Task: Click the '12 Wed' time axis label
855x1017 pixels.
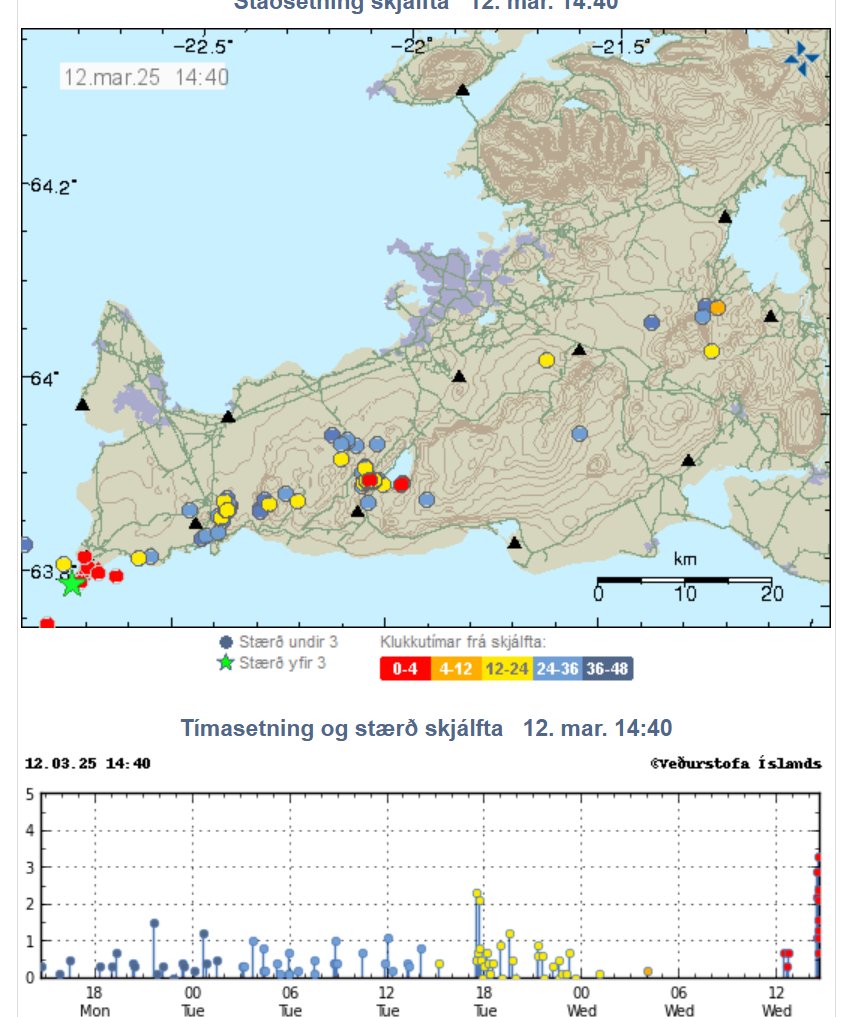Action: [x=777, y=1001]
